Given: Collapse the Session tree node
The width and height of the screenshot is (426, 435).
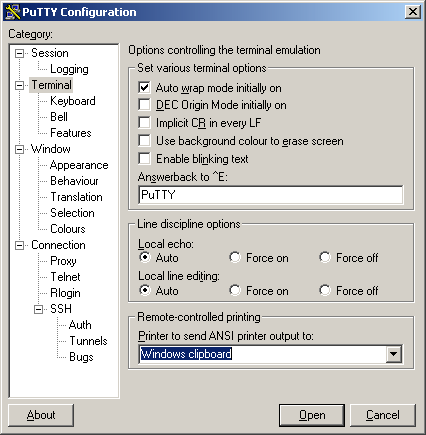Looking at the screenshot, I should tap(20, 53).
